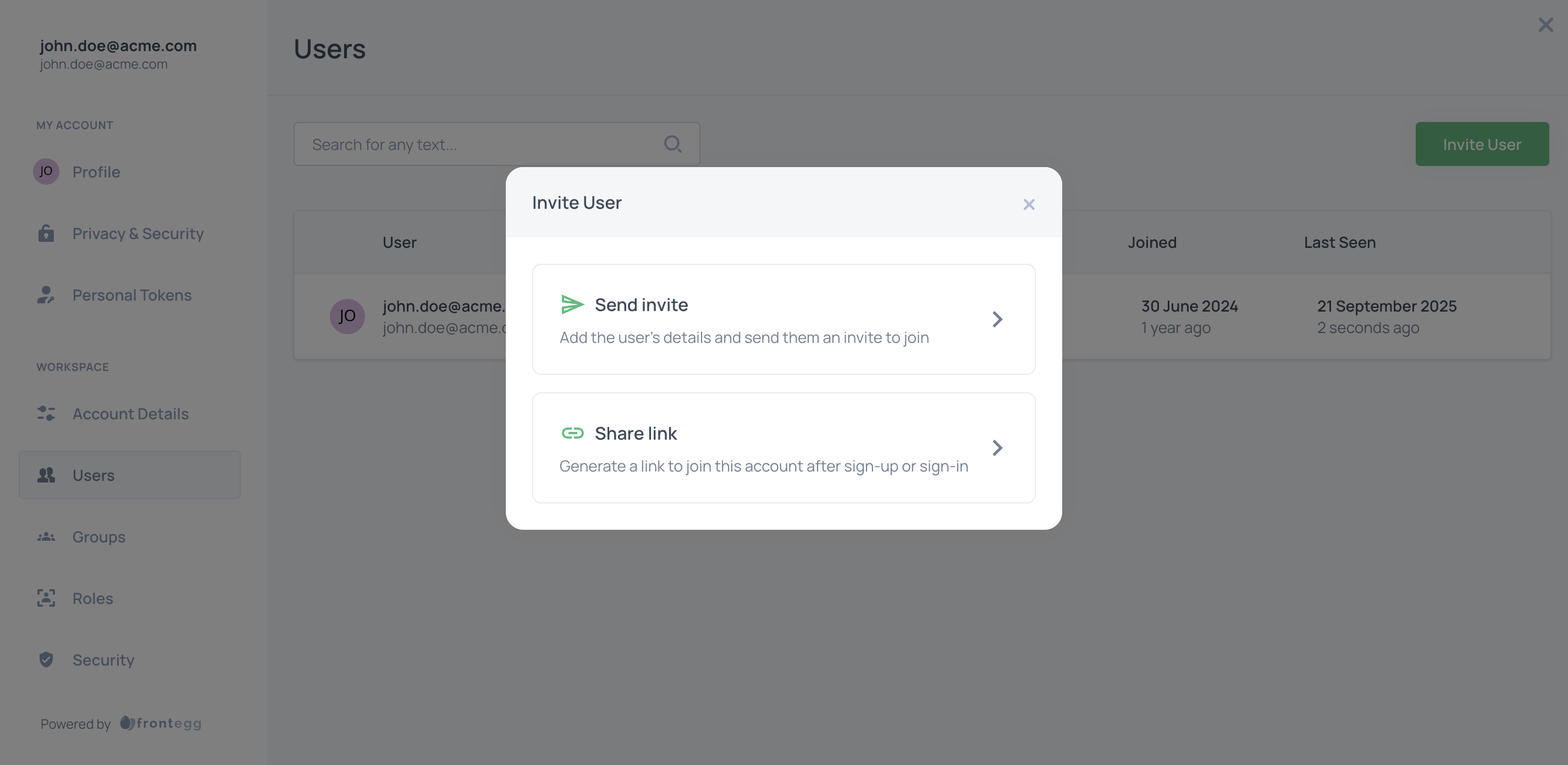Click the Personal Tokens icon
Screen dimensions: 1568x765
pyautogui.click(x=46, y=295)
